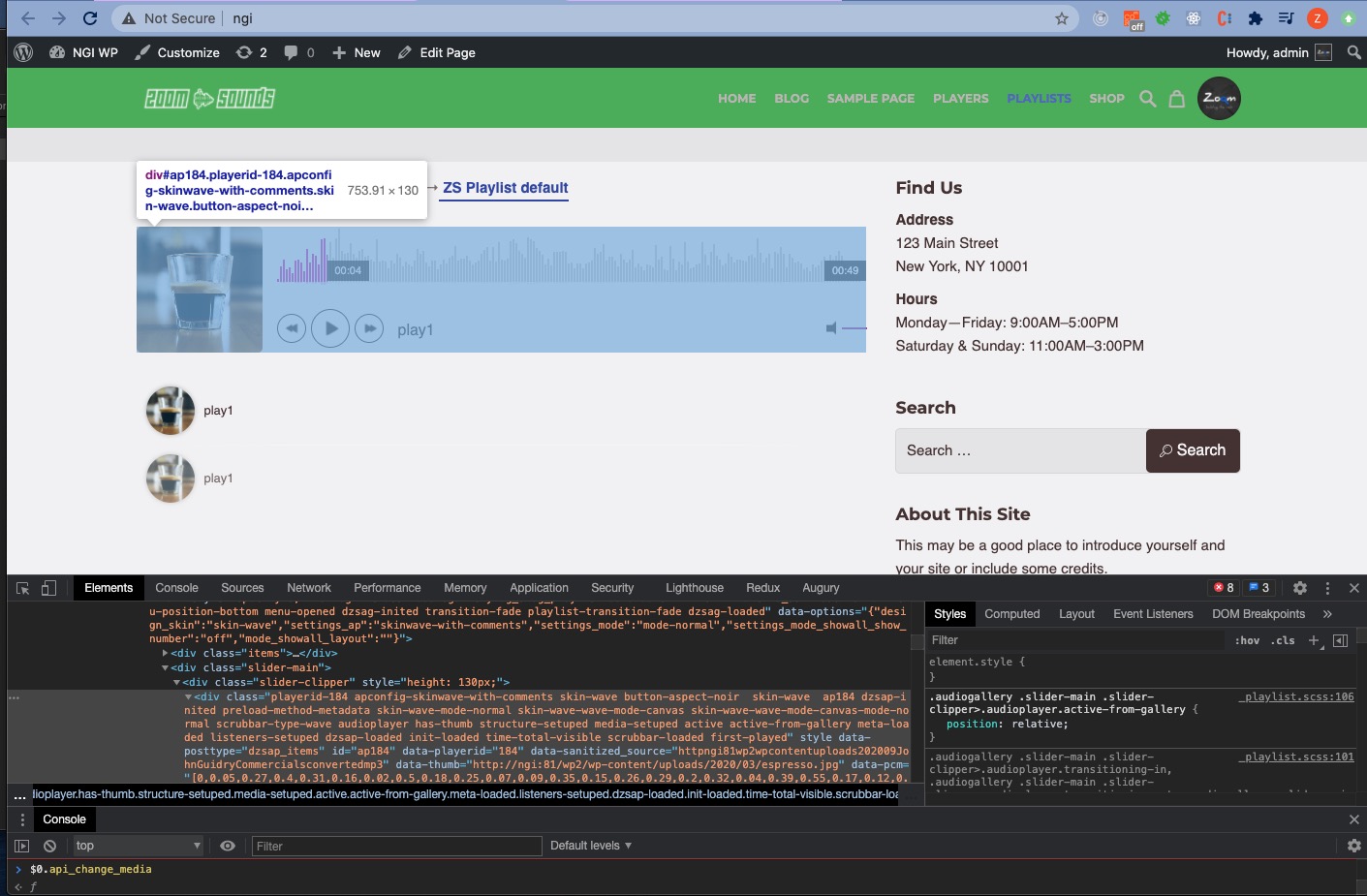This screenshot has height=896, width=1367.
Task: Open the shopping bag cart icon
Action: (1176, 99)
